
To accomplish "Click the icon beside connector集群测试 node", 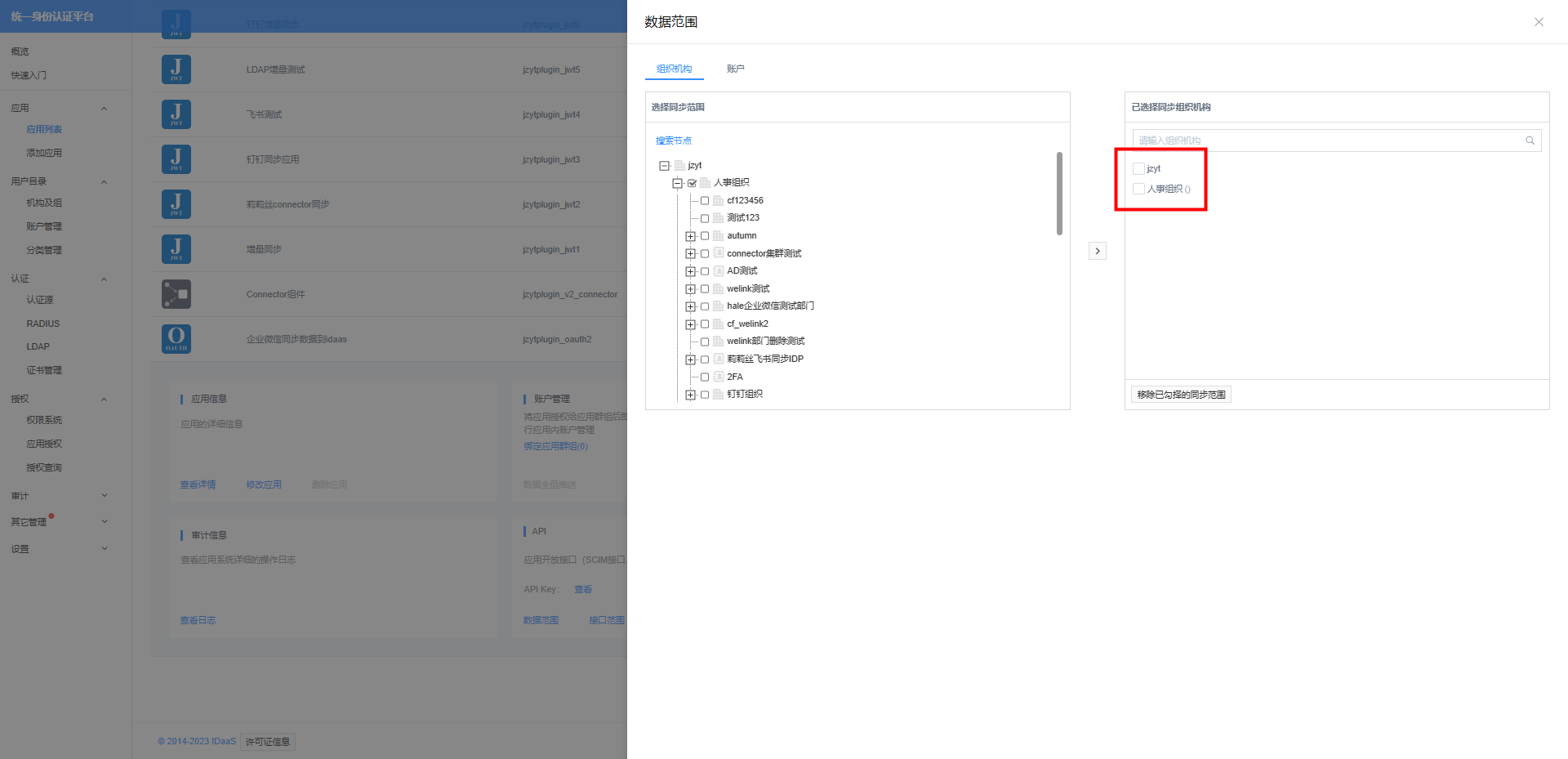I will coord(719,253).
